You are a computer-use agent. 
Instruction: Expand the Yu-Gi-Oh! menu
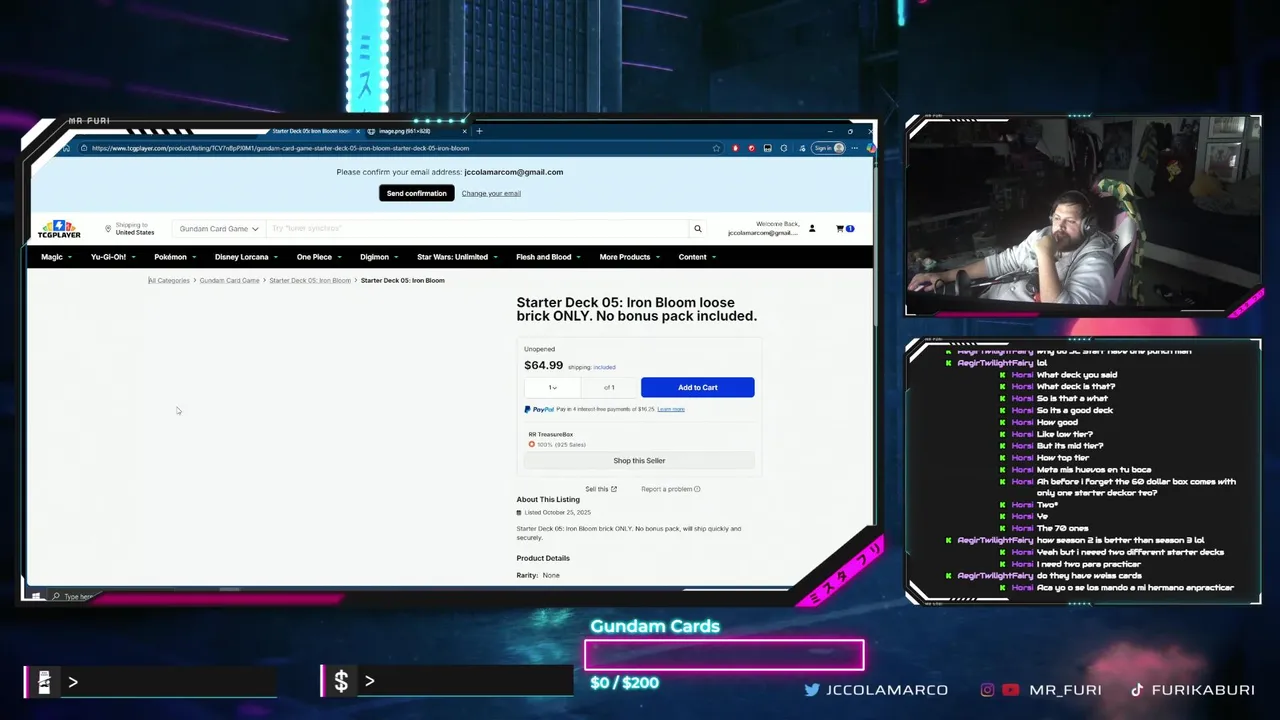[113, 257]
